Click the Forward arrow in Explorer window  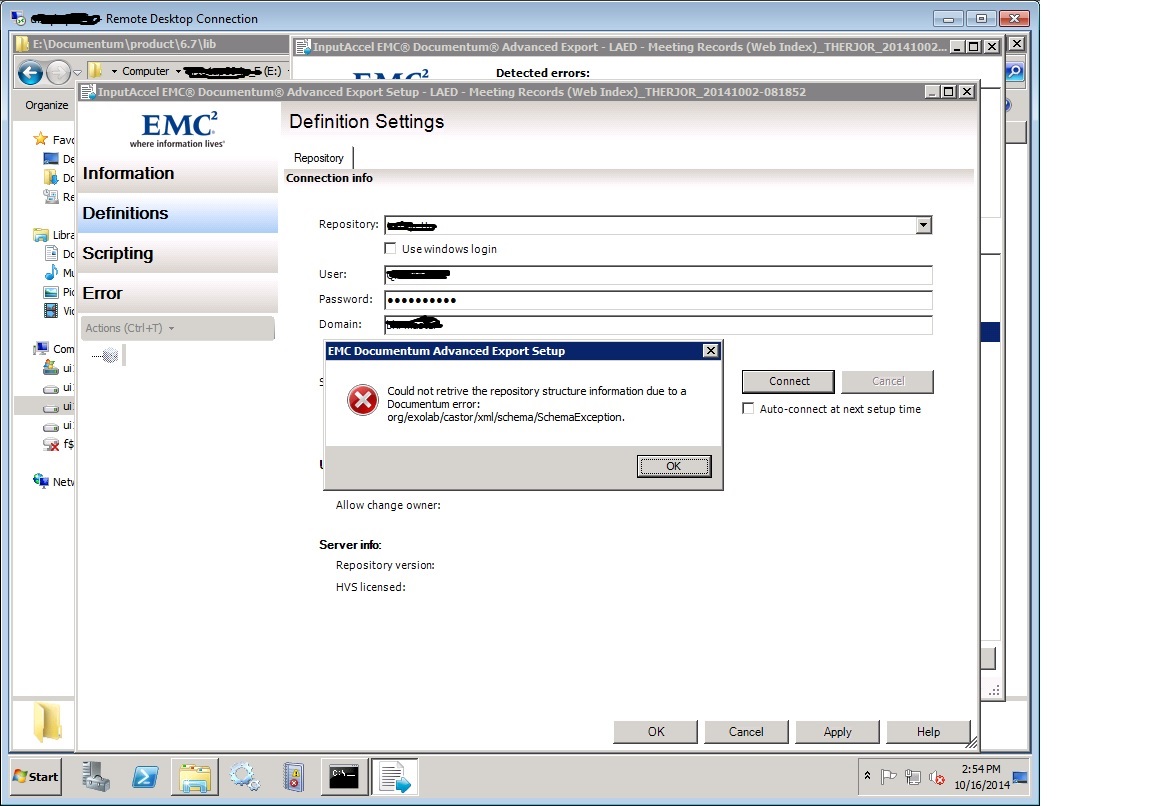click(x=58, y=72)
